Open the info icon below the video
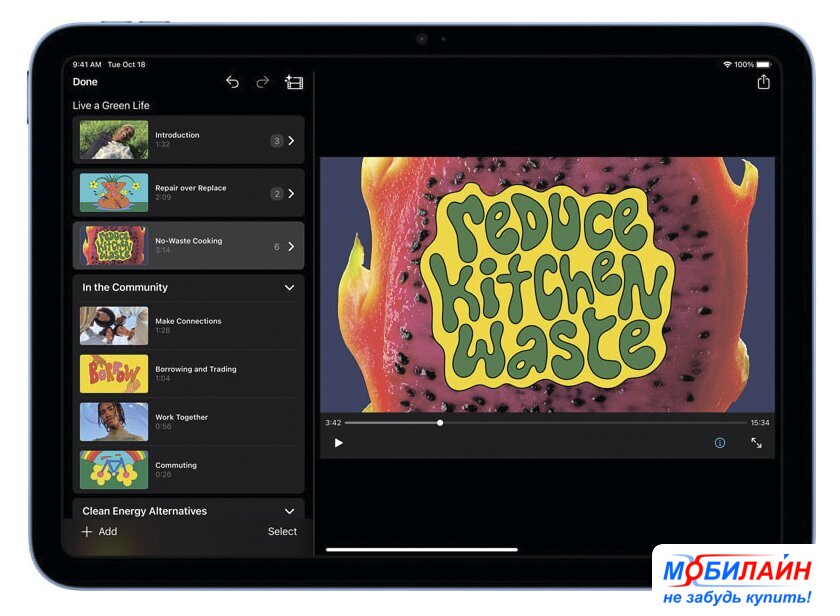The width and height of the screenshot is (840, 616). pyautogui.click(x=719, y=443)
